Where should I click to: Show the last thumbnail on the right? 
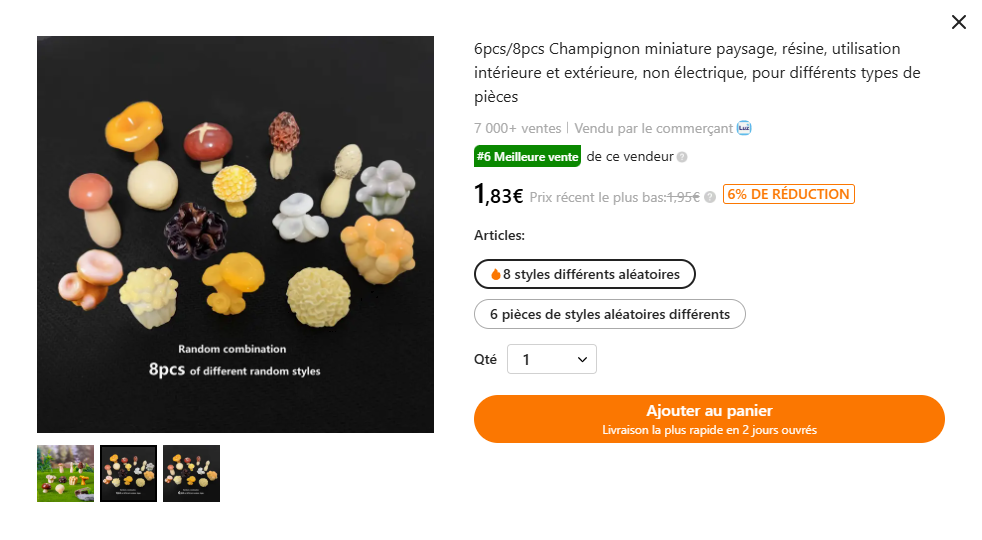point(191,473)
